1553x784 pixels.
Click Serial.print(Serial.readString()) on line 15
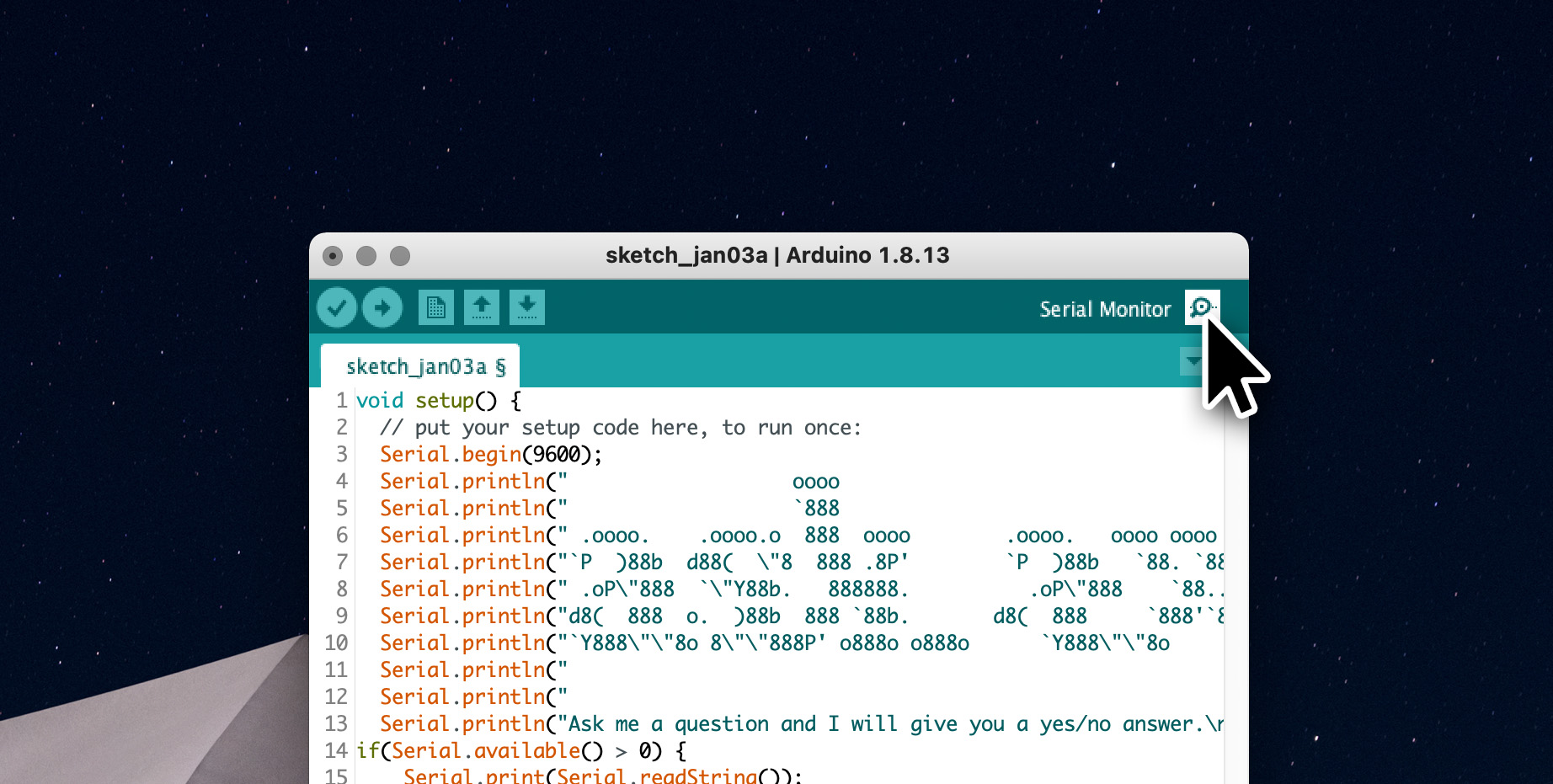(602, 776)
